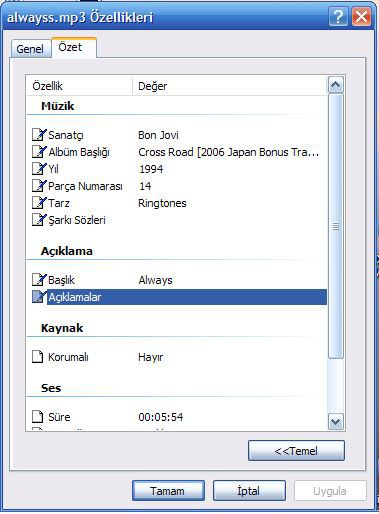Click the scrollbar up arrow
The height and width of the screenshot is (514, 379).
point(336,85)
